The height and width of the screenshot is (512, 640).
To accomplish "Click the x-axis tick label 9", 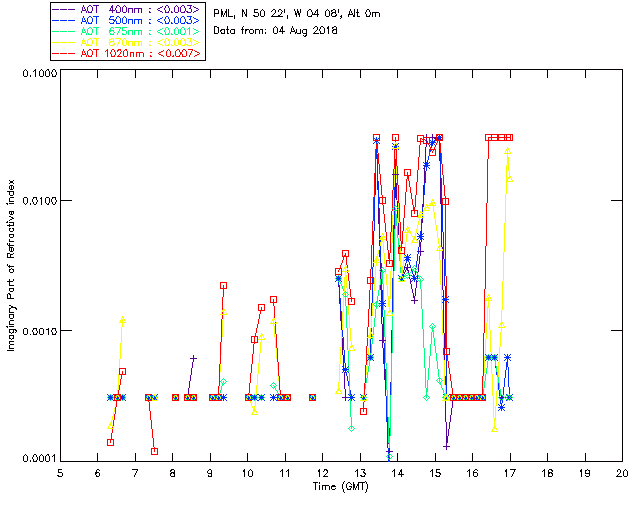I will [x=211, y=473].
